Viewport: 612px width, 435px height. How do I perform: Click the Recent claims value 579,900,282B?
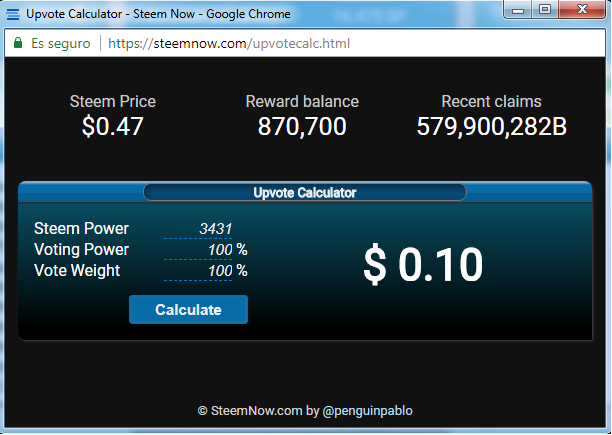click(491, 126)
